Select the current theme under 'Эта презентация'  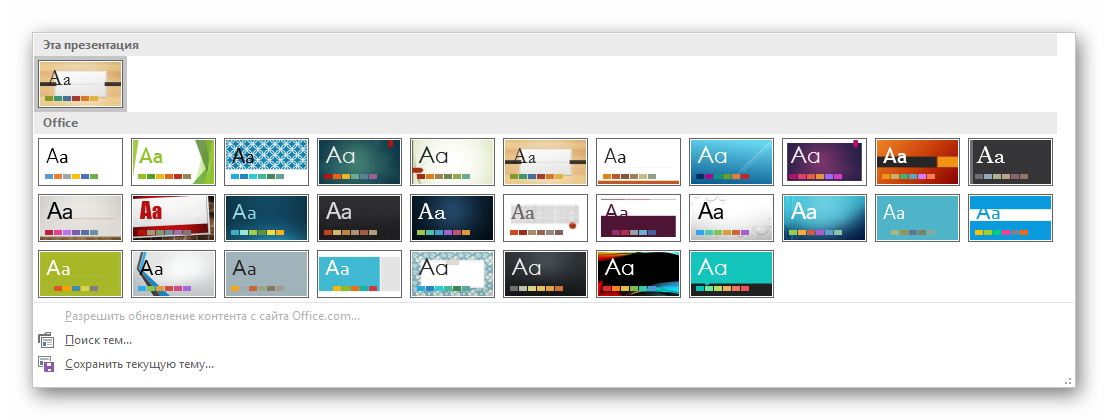81,84
